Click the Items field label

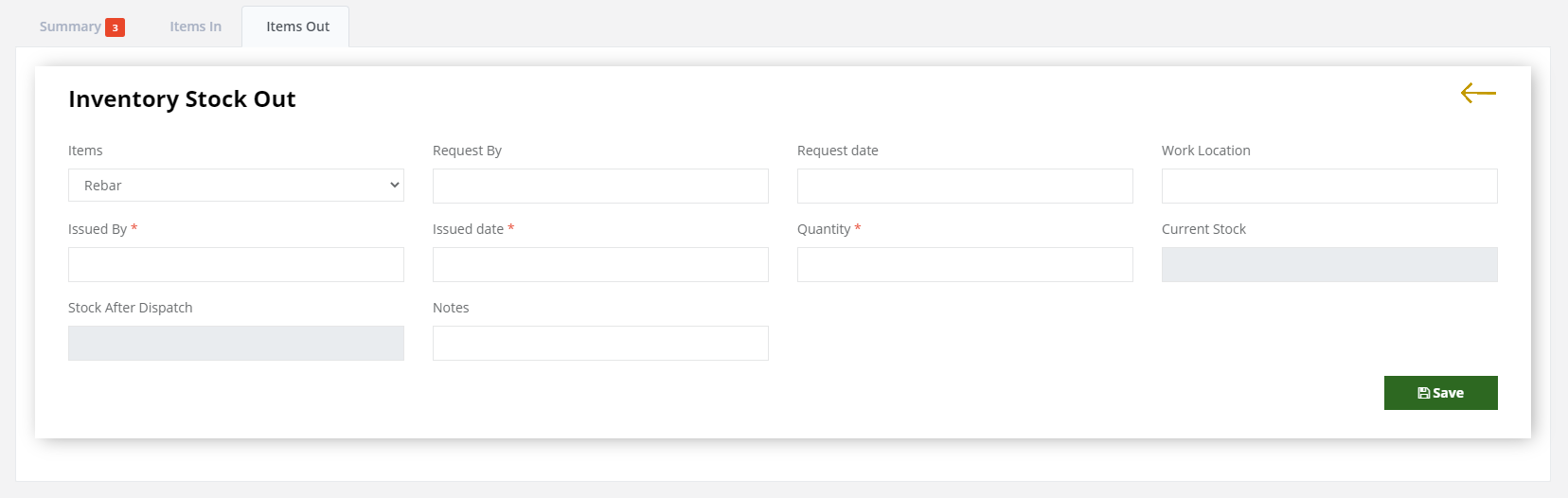tap(85, 151)
